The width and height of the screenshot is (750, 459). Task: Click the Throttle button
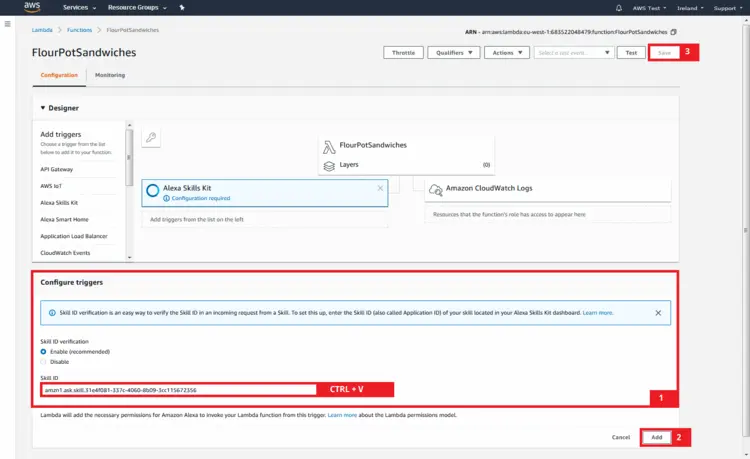point(403,53)
